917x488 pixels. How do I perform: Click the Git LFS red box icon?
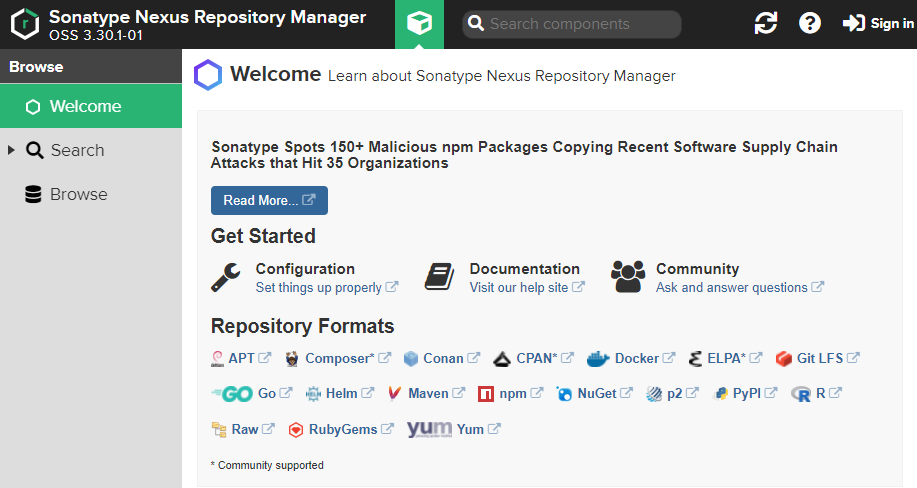click(x=784, y=359)
